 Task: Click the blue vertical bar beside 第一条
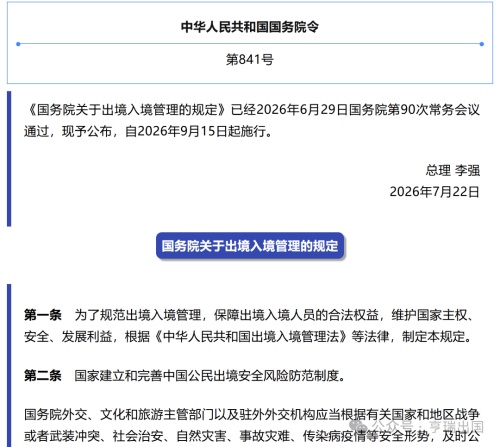tap(9, 366)
